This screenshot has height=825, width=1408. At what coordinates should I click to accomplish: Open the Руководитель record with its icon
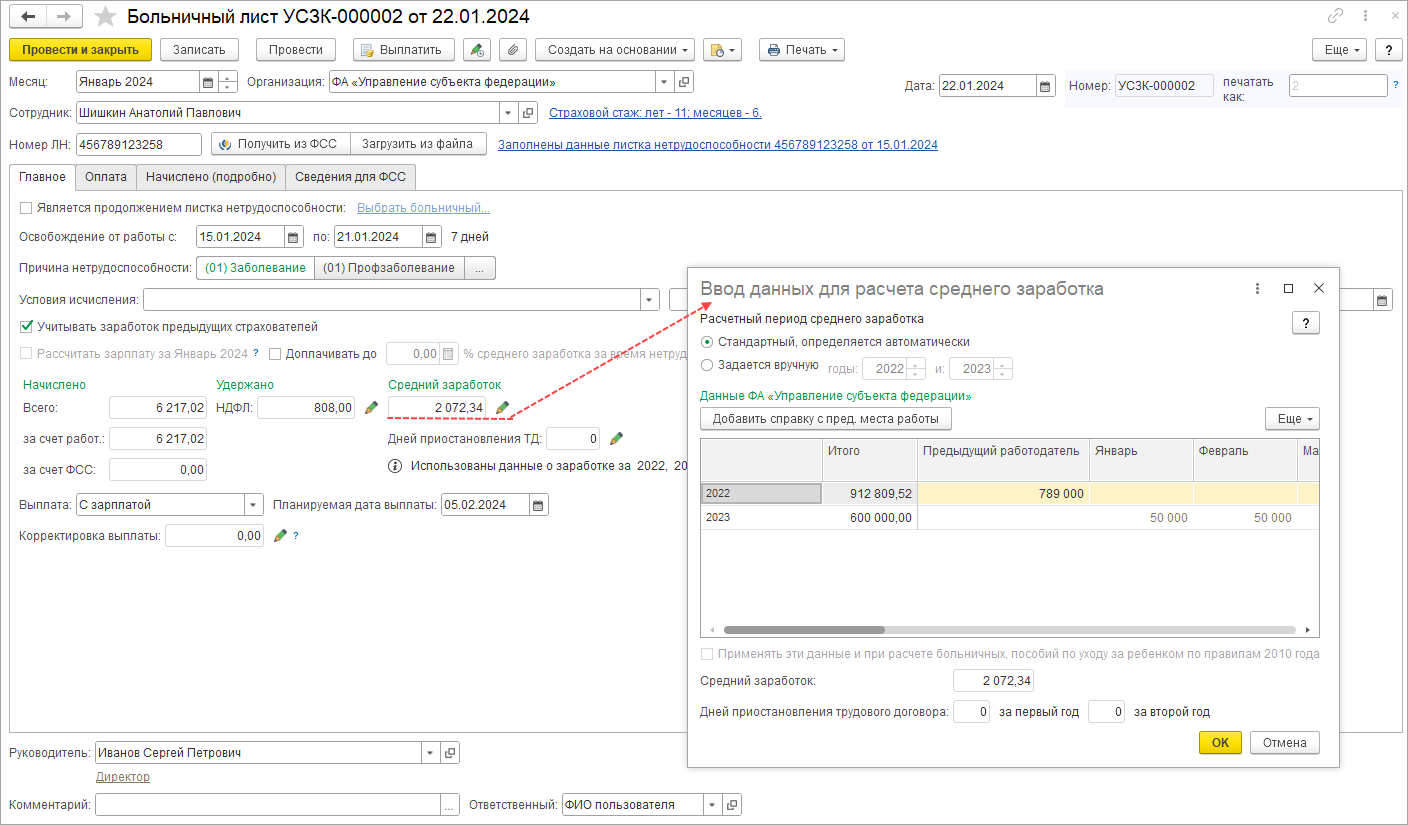click(x=450, y=752)
